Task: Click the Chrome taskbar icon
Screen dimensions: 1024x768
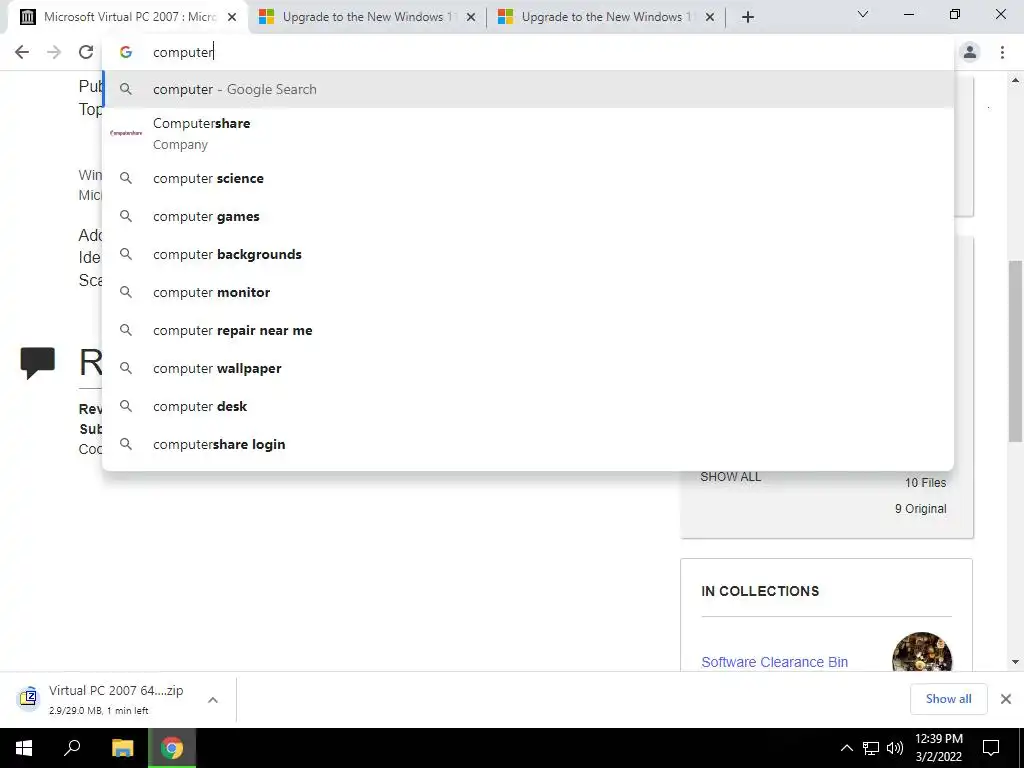Action: click(172, 748)
